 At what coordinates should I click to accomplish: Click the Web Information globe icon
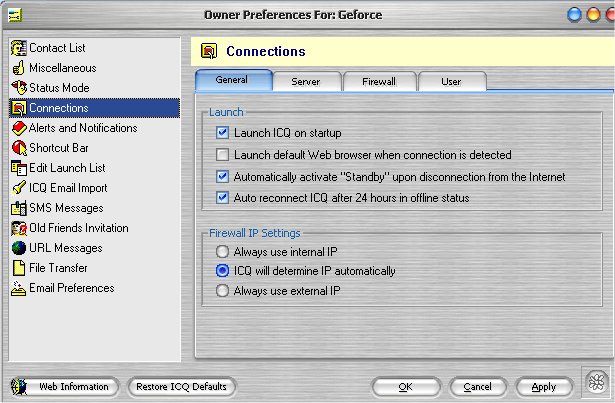pyautogui.click(x=19, y=387)
